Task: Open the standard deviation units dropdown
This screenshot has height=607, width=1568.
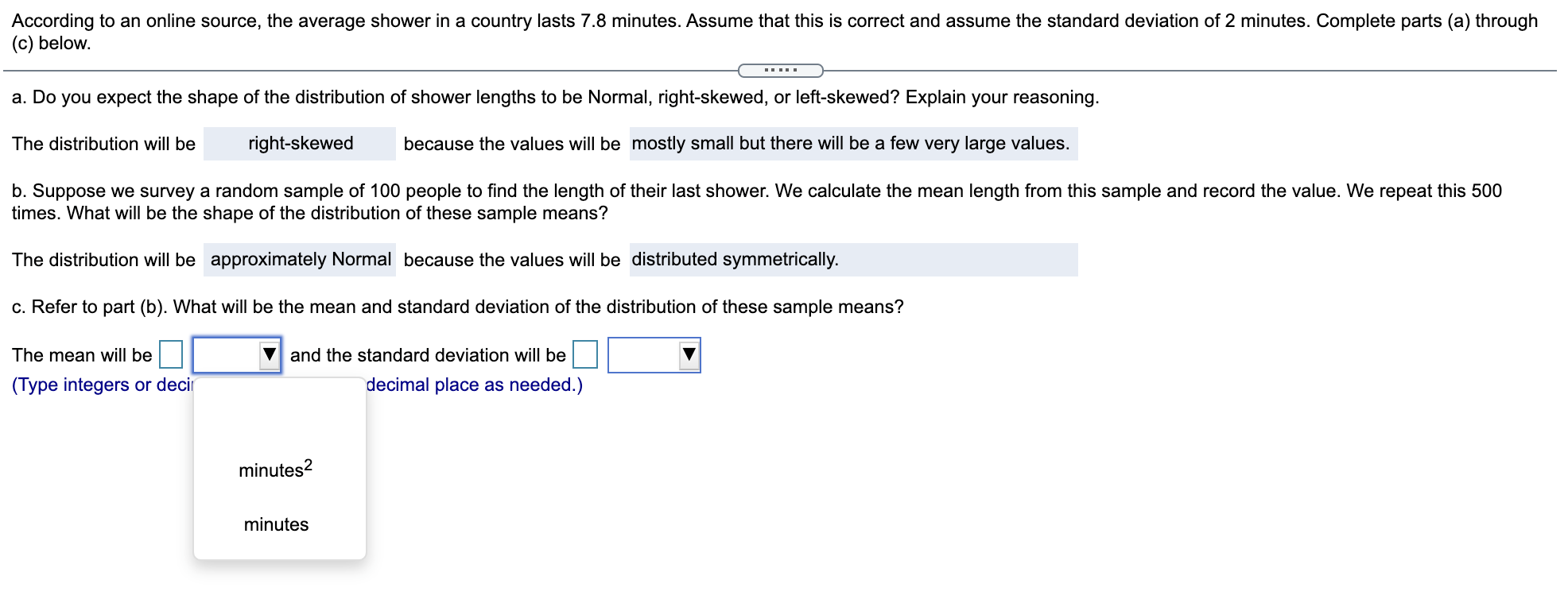Action: tap(654, 355)
